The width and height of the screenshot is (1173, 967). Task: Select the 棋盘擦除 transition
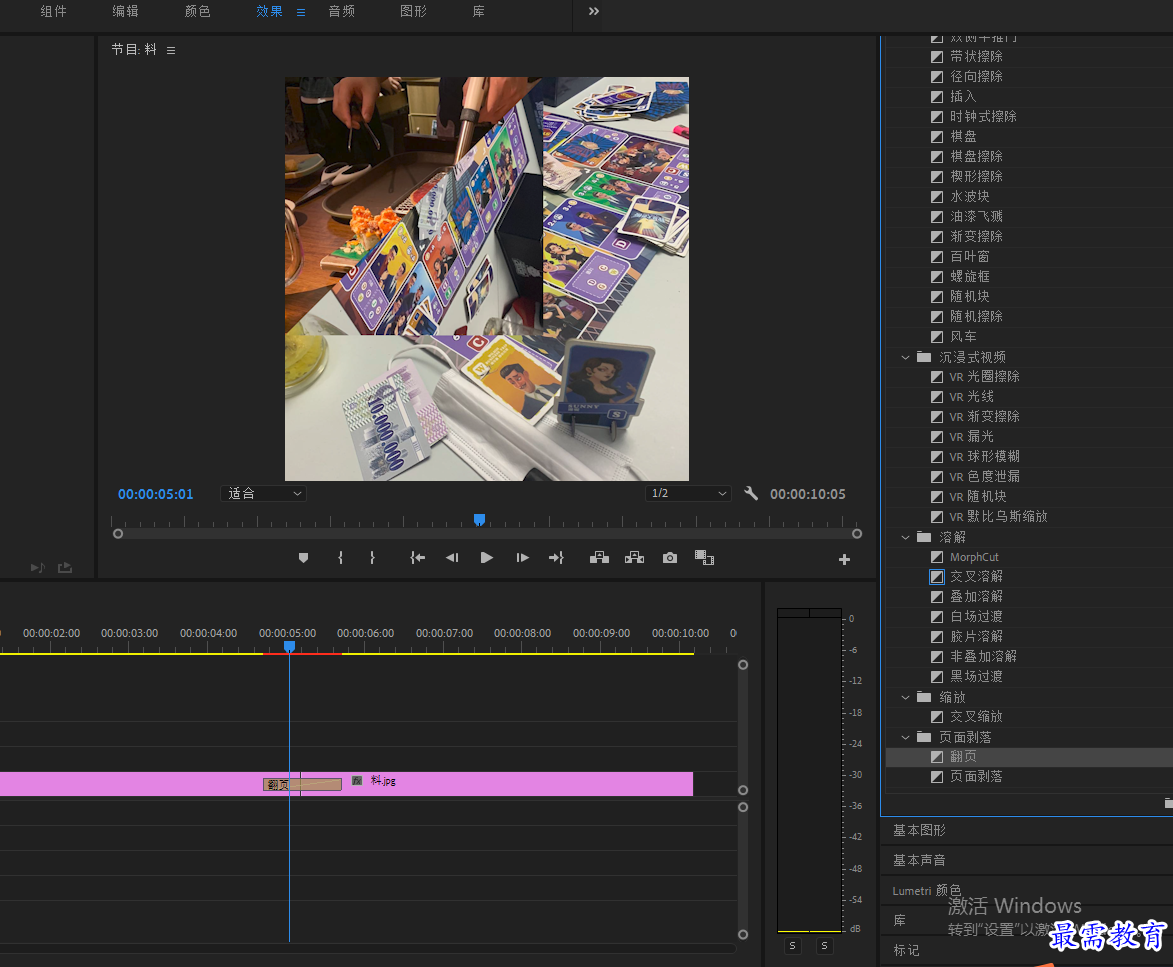[x=976, y=156]
